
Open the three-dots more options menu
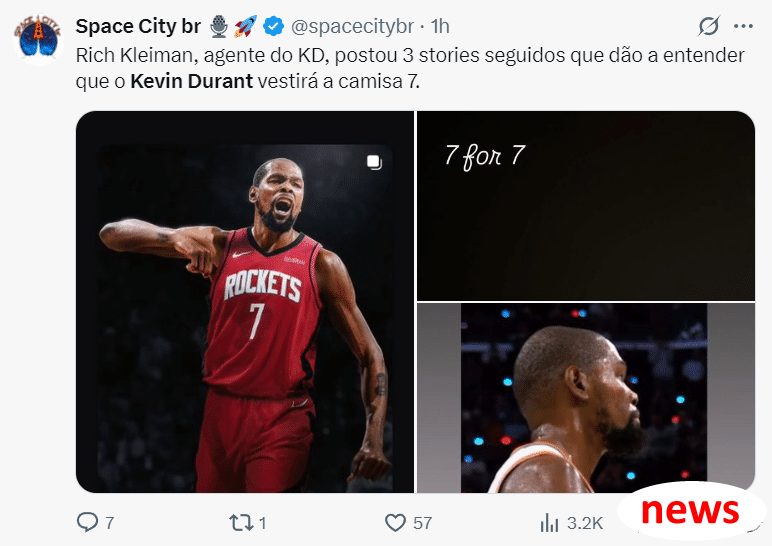[x=743, y=26]
